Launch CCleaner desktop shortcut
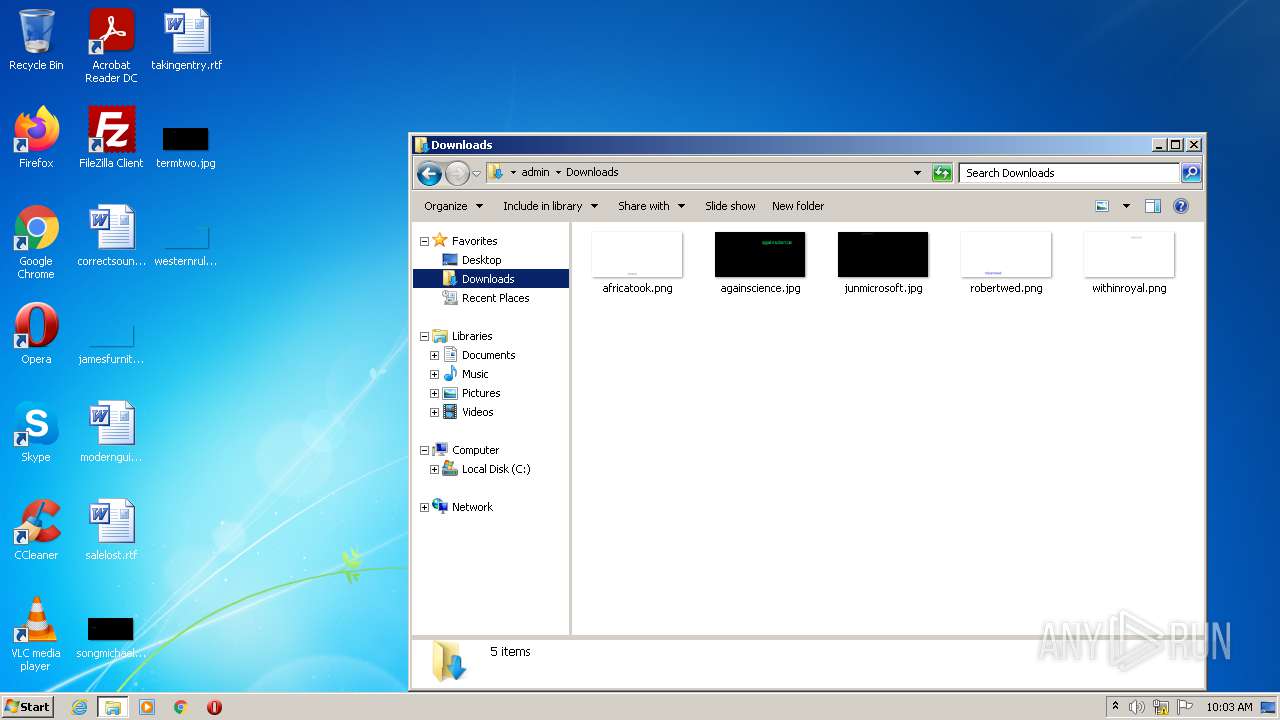 click(36, 530)
